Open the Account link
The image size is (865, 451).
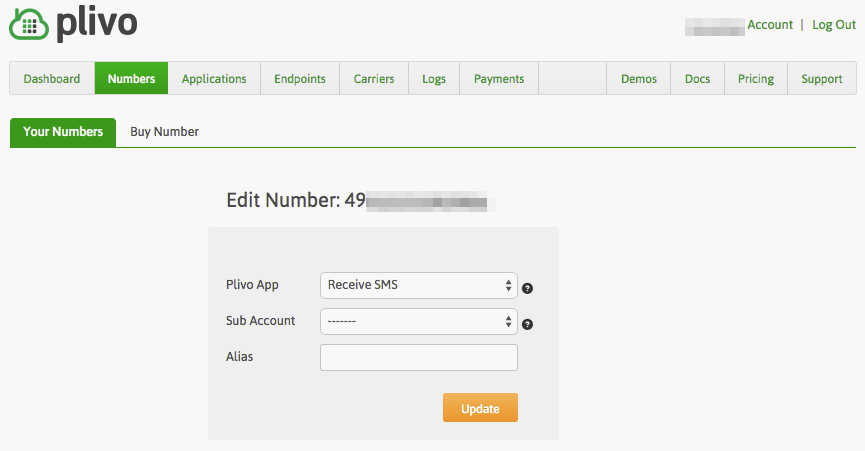pos(770,25)
